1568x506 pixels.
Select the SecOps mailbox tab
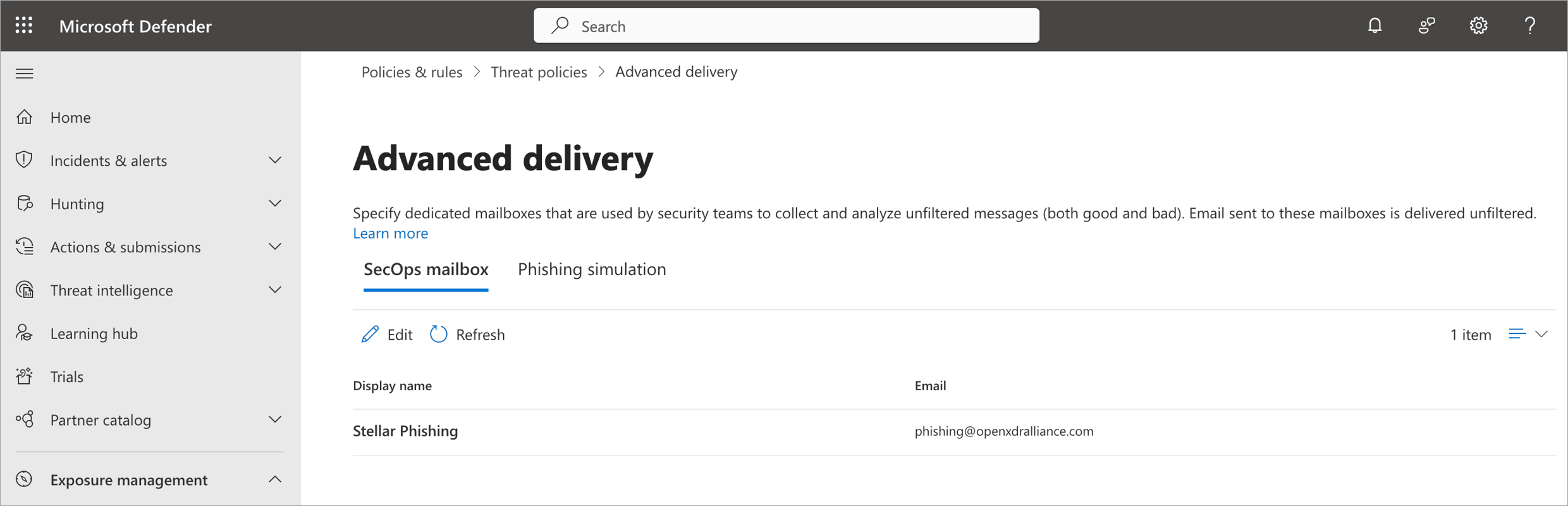[x=426, y=269]
